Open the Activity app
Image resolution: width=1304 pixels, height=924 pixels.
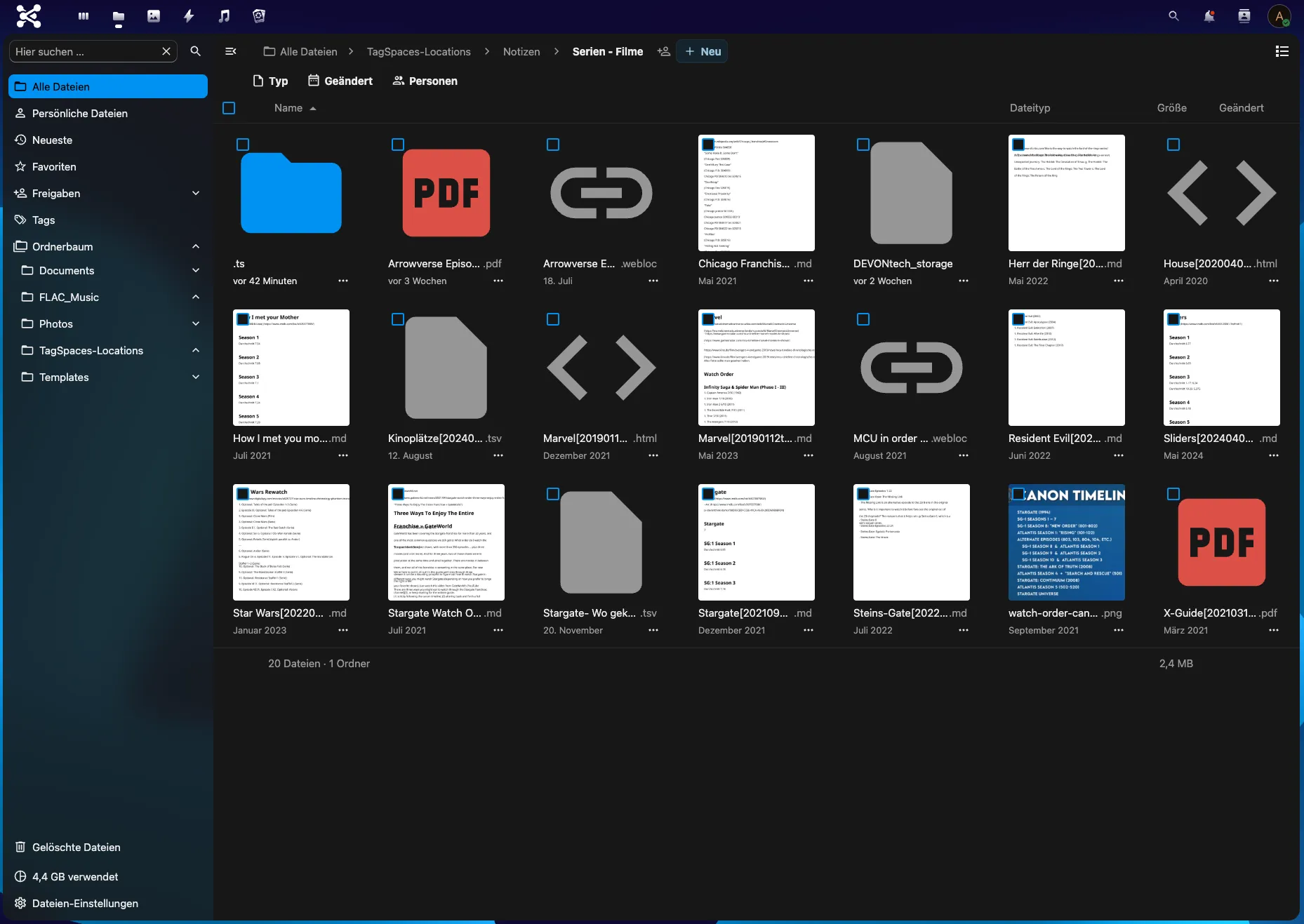(188, 16)
